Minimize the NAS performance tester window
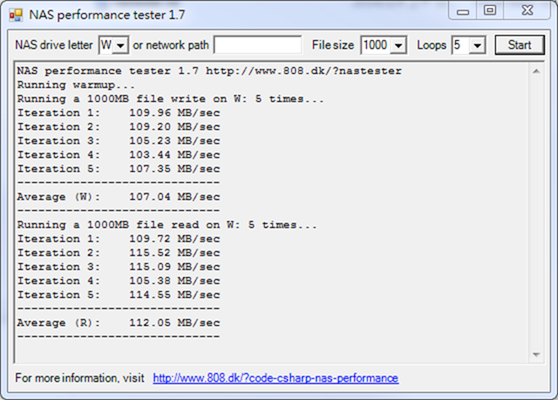 pyautogui.click(x=463, y=12)
